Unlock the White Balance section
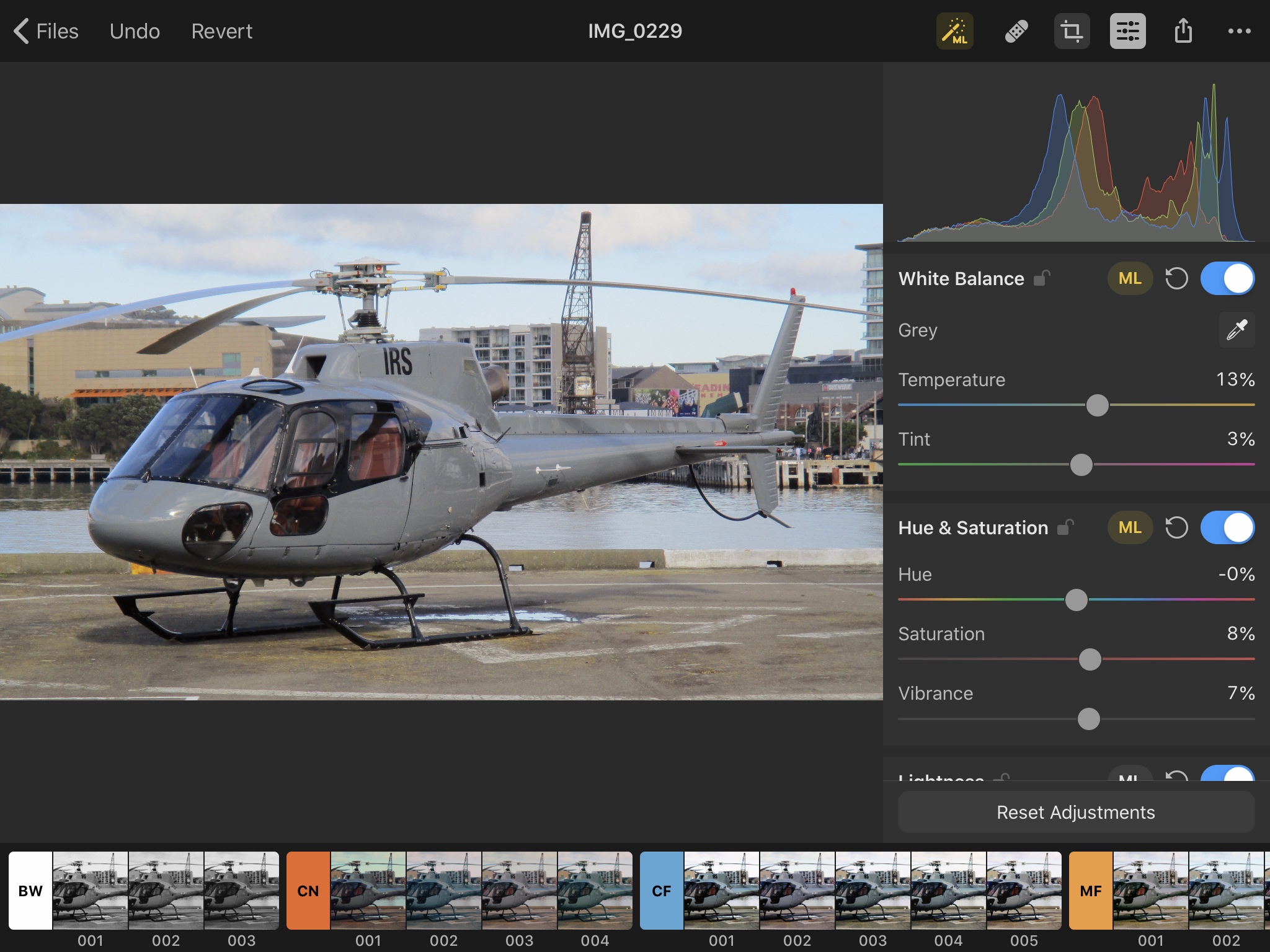1270x952 pixels. point(1042,278)
